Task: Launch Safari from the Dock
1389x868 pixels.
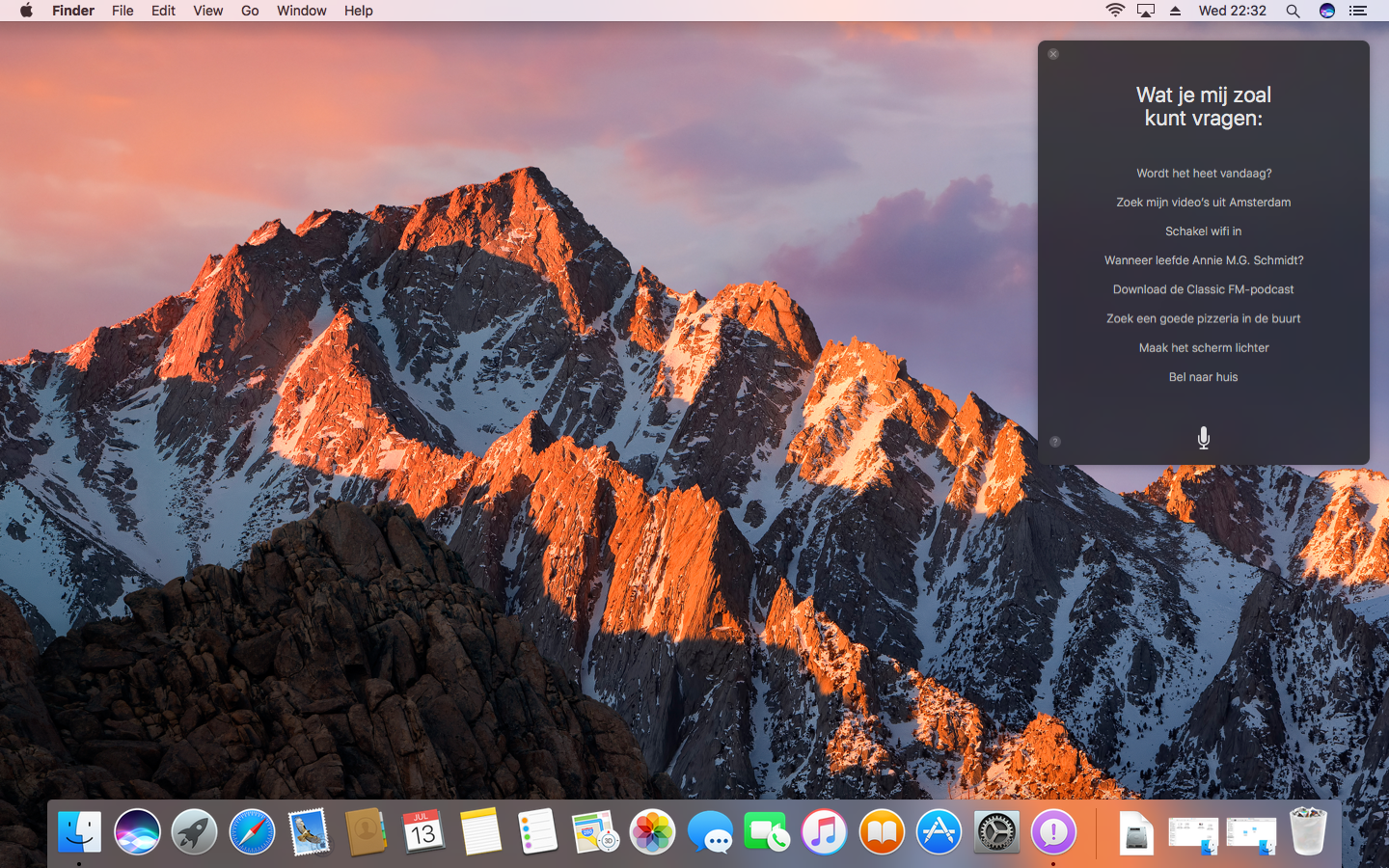Action: (x=252, y=831)
